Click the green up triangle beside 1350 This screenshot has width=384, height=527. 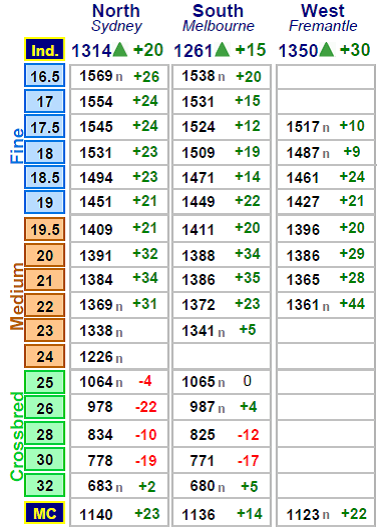click(327, 50)
